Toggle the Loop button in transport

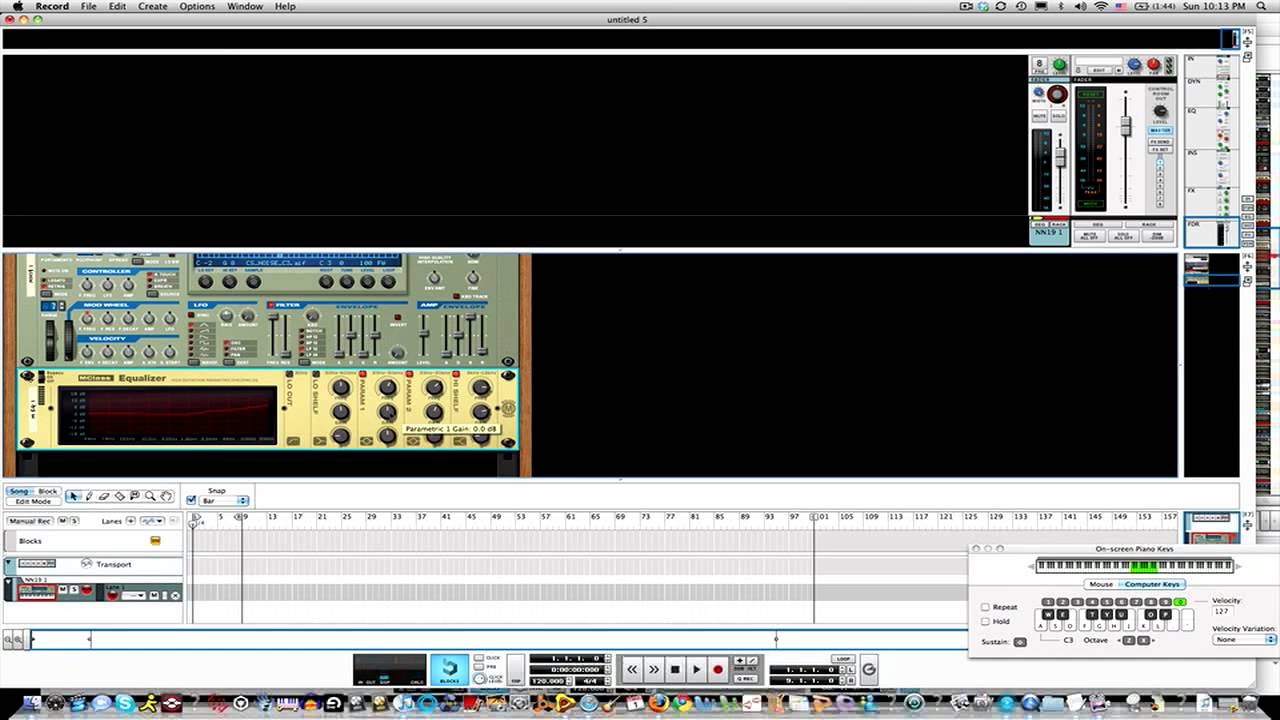tap(844, 659)
